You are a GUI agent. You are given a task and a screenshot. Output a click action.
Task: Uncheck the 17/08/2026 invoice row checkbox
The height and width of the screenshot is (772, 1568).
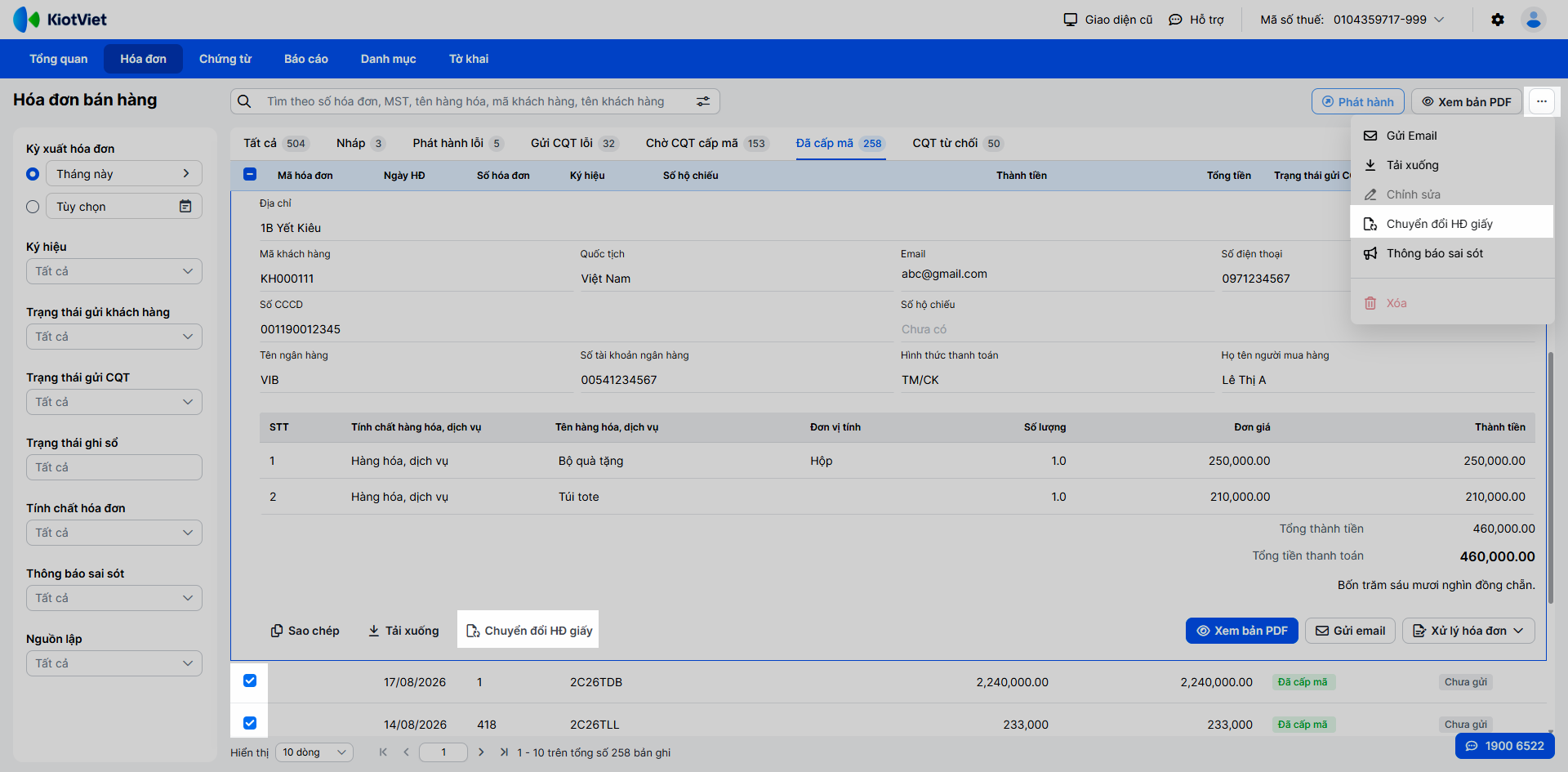click(x=250, y=681)
